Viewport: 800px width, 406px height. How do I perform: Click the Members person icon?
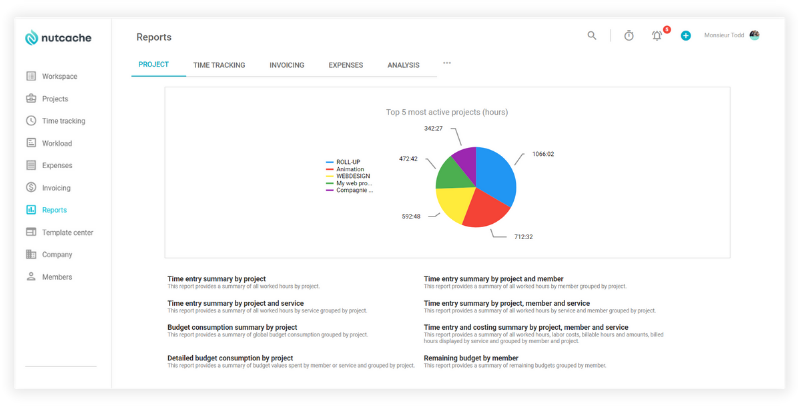(x=31, y=277)
